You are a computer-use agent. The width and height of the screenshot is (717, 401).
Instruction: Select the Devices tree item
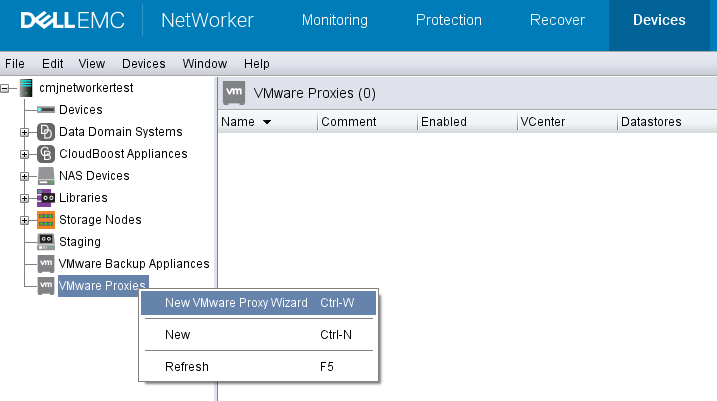tap(80, 110)
